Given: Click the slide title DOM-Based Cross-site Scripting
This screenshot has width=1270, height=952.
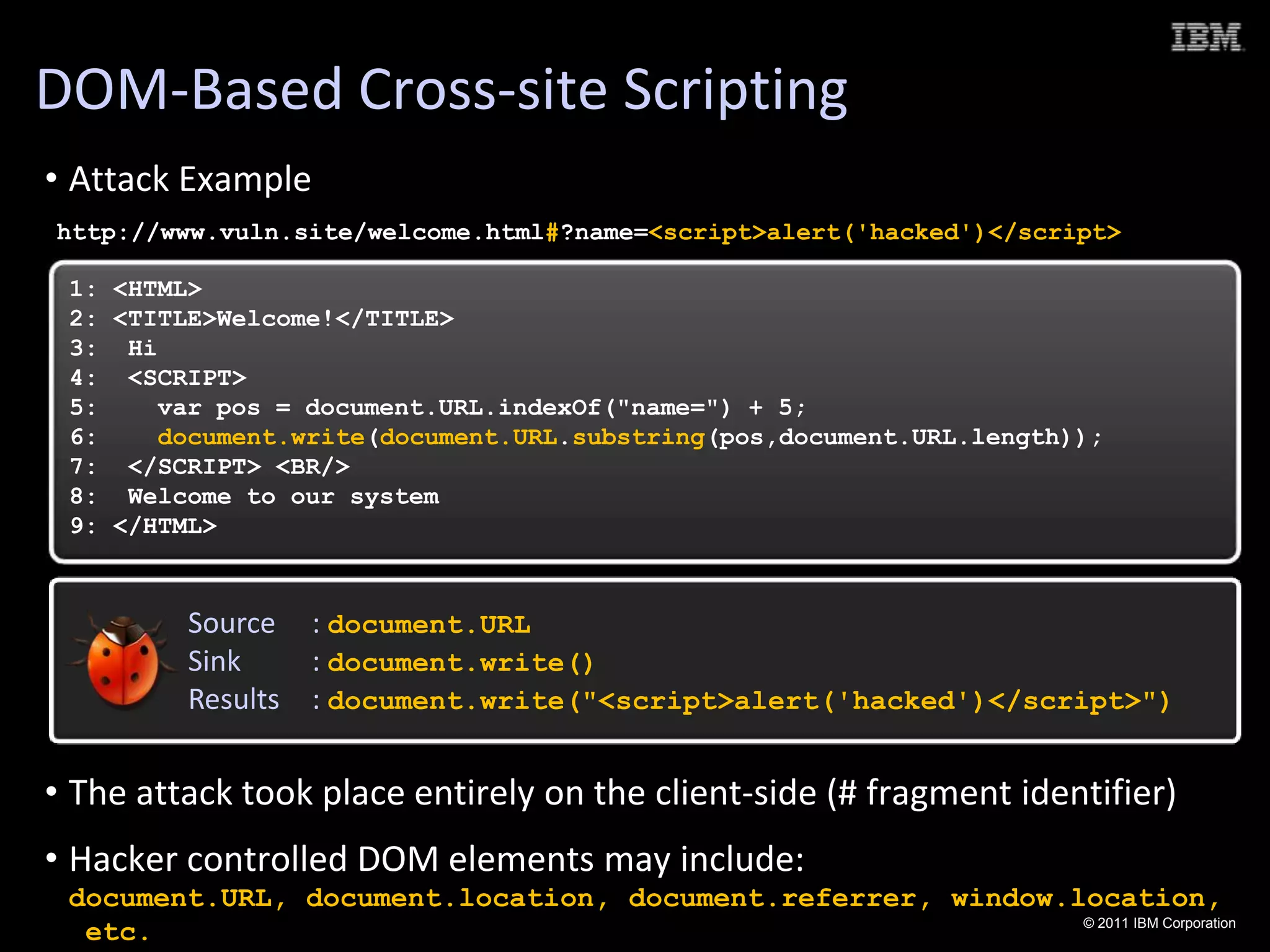Looking at the screenshot, I should coord(442,90).
